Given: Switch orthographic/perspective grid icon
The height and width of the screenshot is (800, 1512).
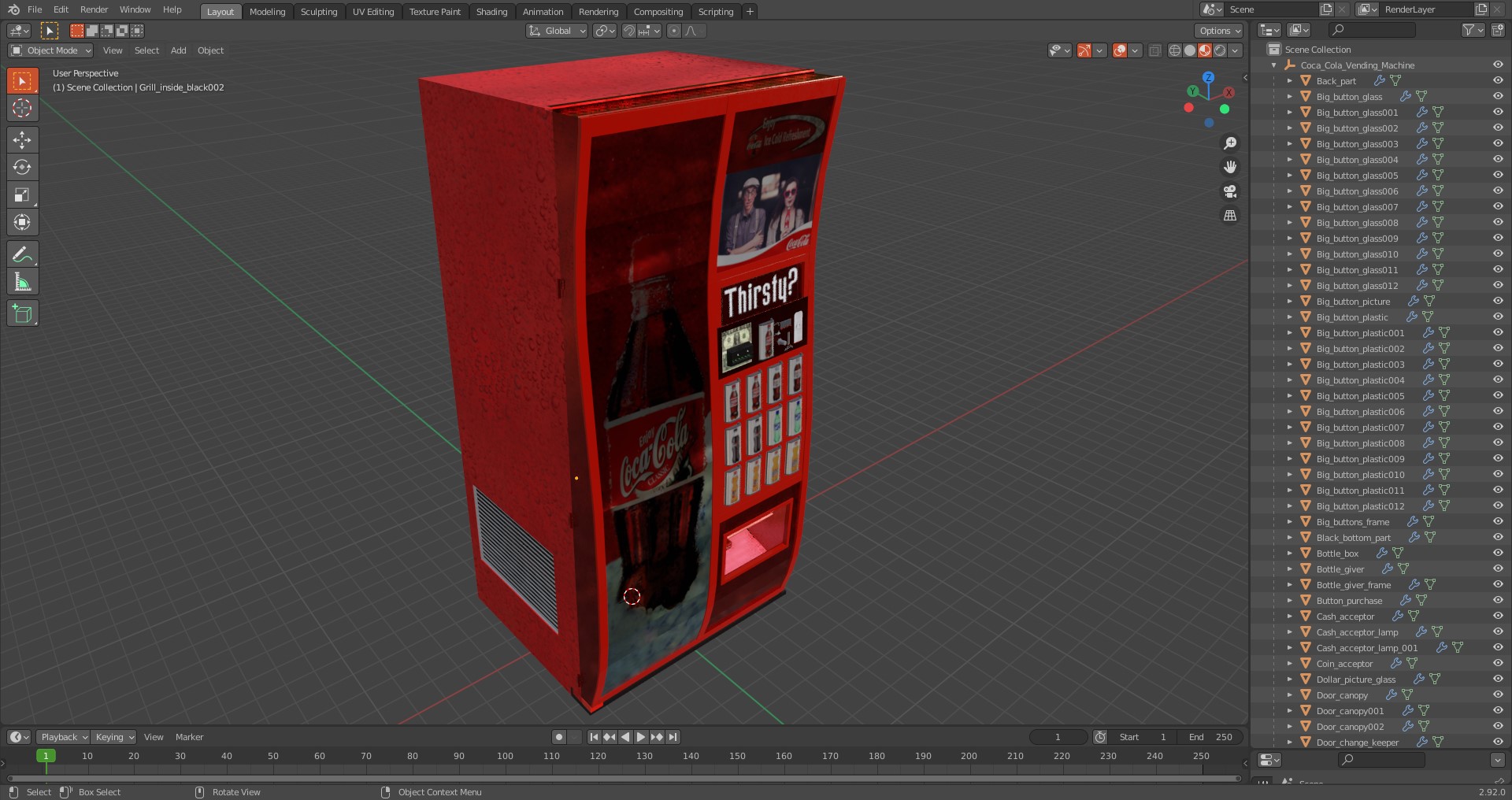Looking at the screenshot, I should pos(1230,215).
